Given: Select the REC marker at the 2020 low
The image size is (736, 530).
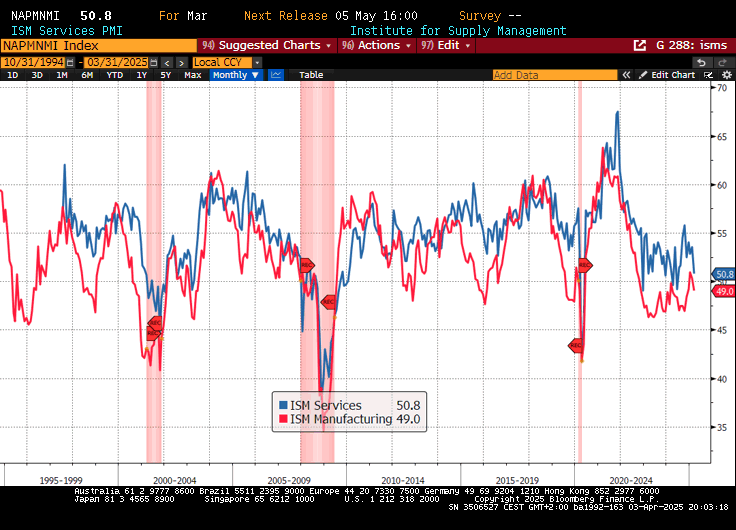Looking at the screenshot, I should [x=575, y=346].
